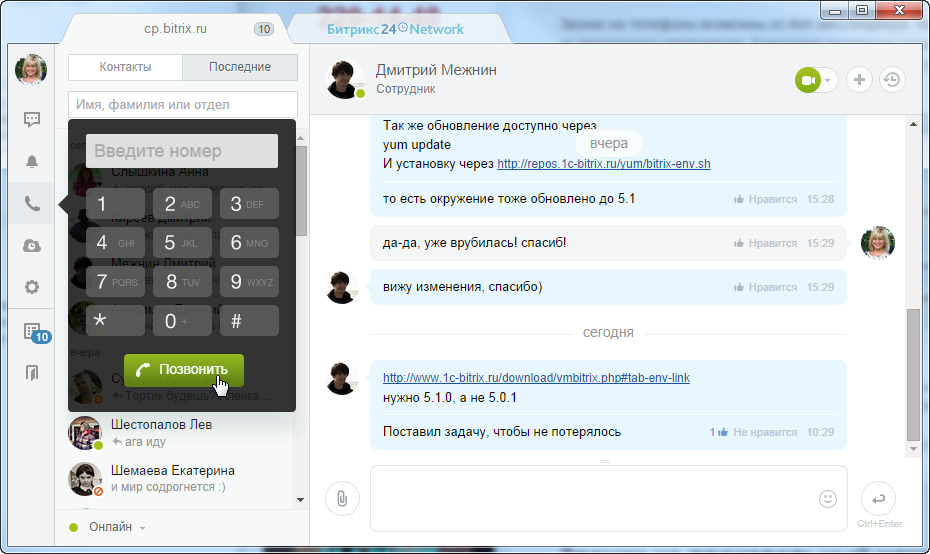Dial digit 6 MNO on keypad
Screen dimensions: 930x554
pyautogui.click(x=249, y=243)
